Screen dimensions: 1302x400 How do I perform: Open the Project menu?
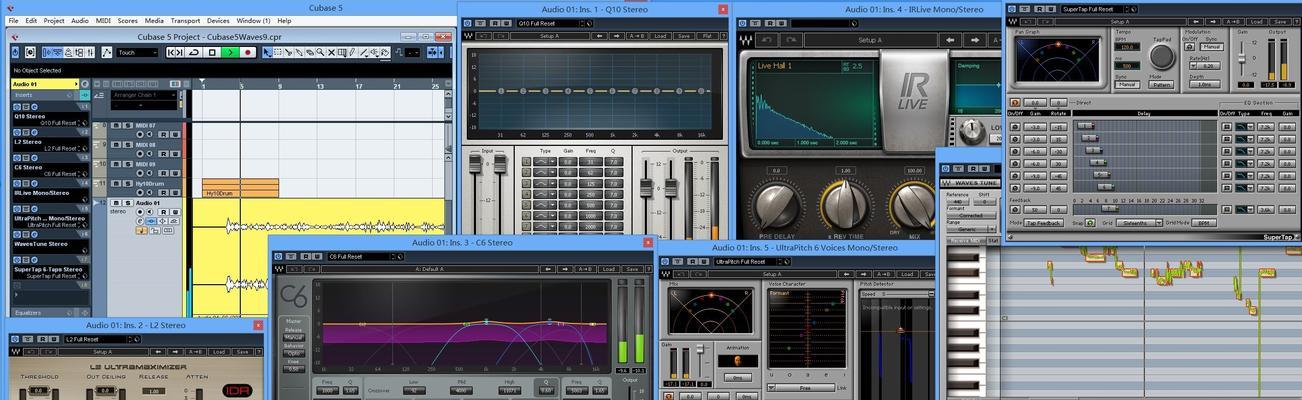pyautogui.click(x=54, y=20)
